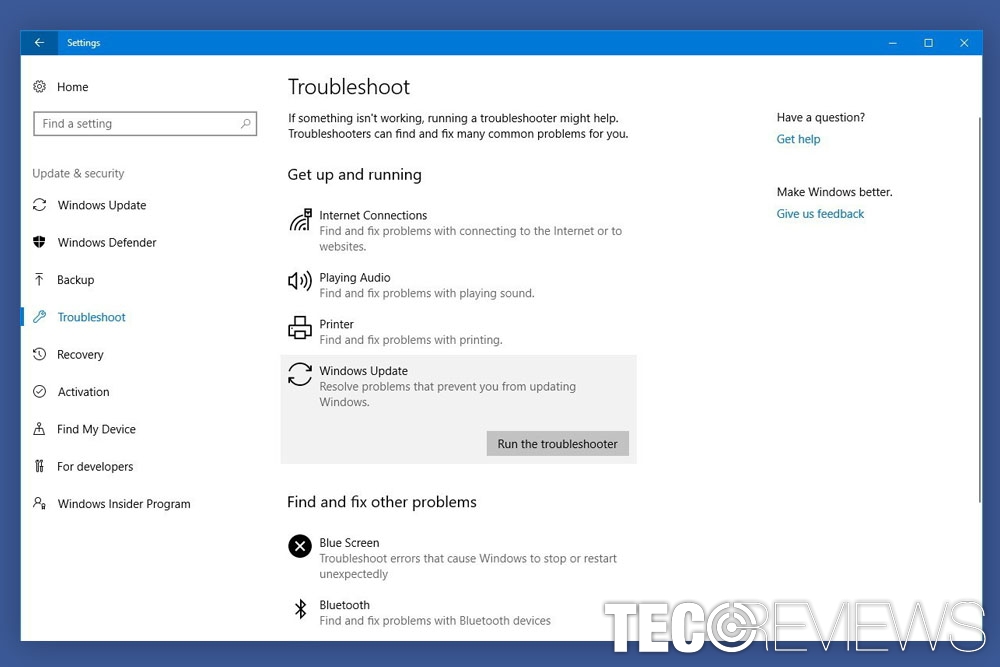Click the Activation checkmark circle icon
The height and width of the screenshot is (667, 1000).
tap(40, 392)
